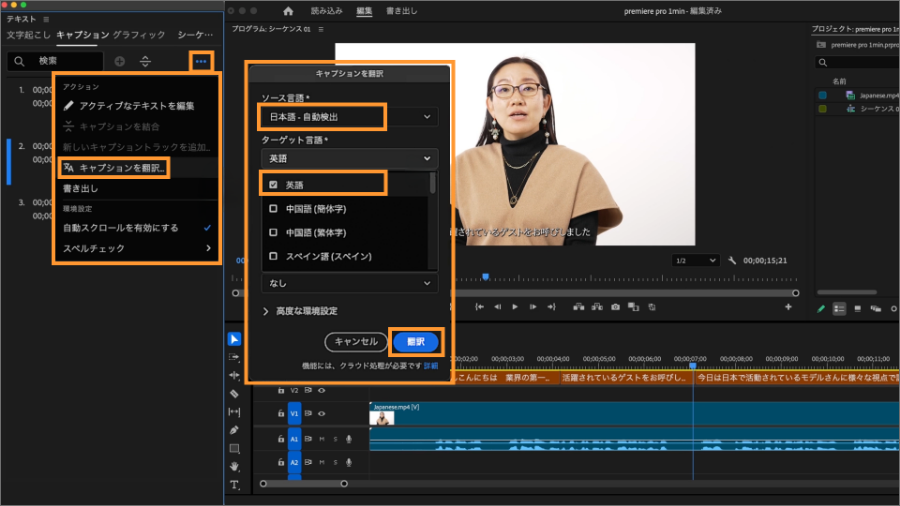Click the add new caption segment plus icon
This screenshot has width=900, height=506.
pyautogui.click(x=119, y=61)
